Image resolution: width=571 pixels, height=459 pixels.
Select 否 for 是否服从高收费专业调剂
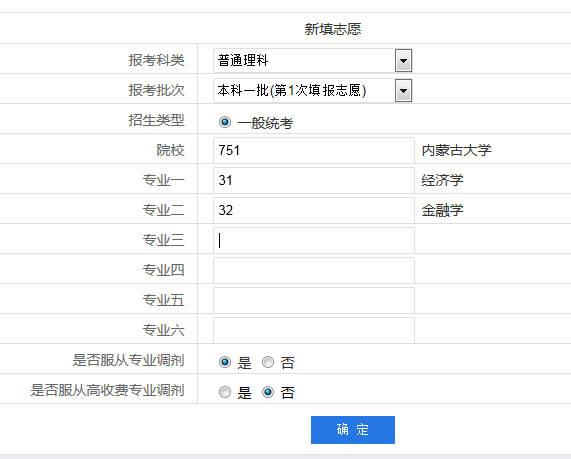268,392
